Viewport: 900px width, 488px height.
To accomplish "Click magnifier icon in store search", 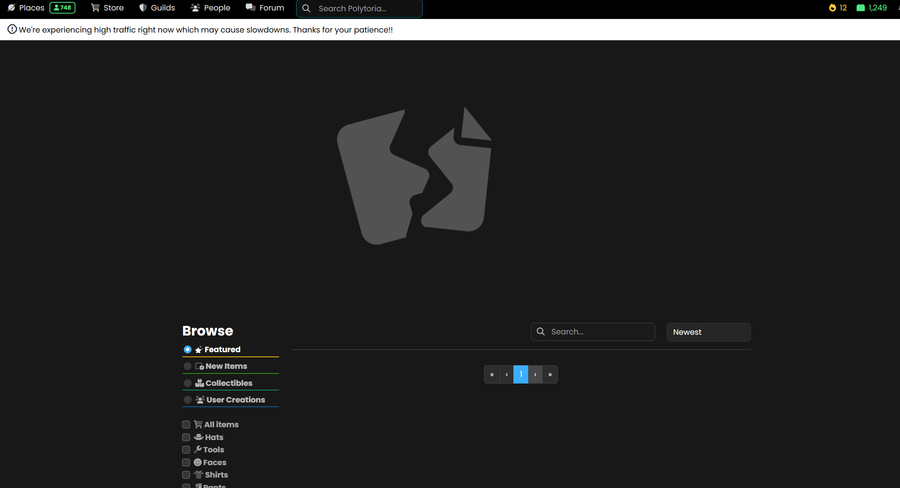I will (541, 332).
